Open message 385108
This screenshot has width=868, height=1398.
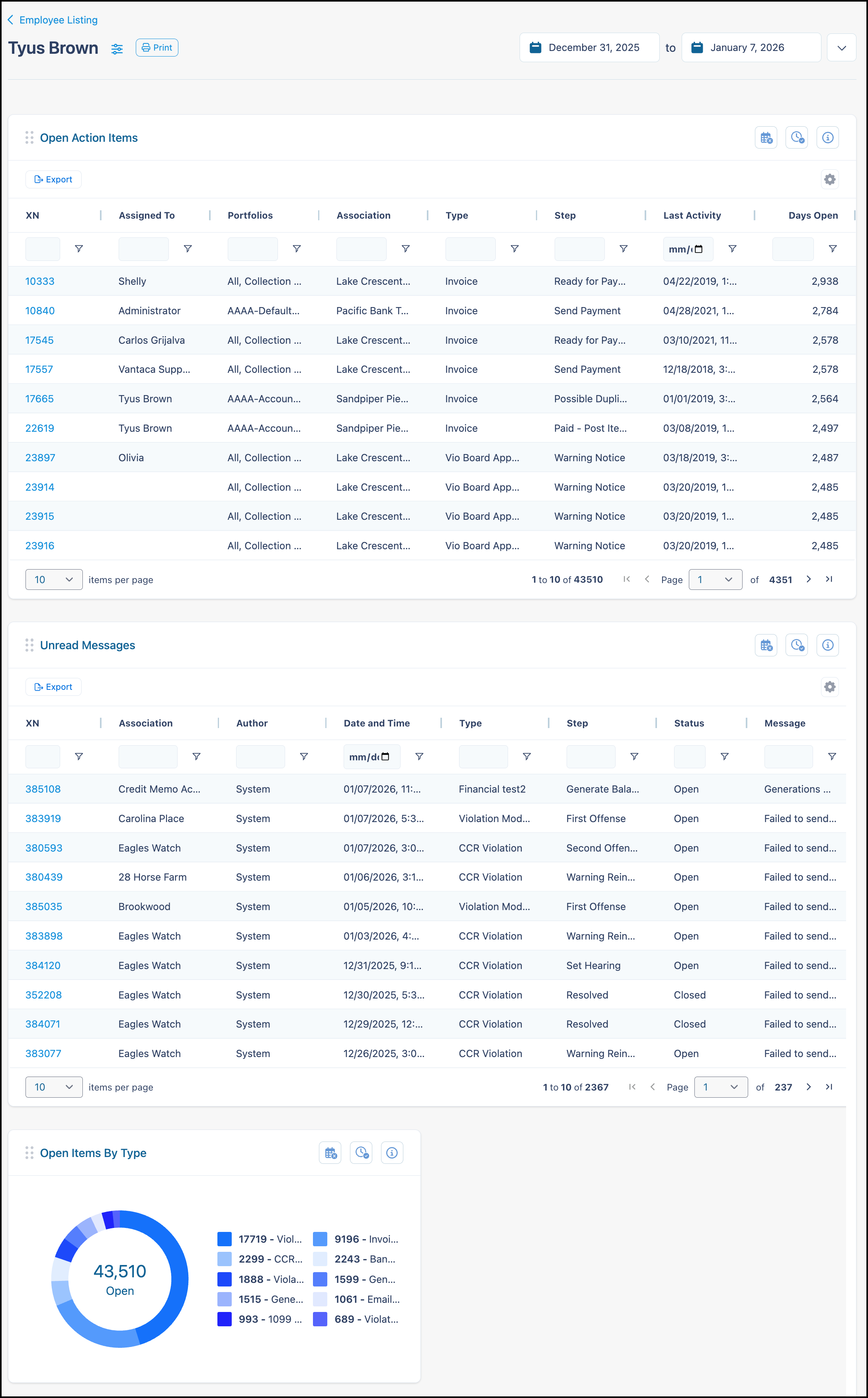click(43, 789)
